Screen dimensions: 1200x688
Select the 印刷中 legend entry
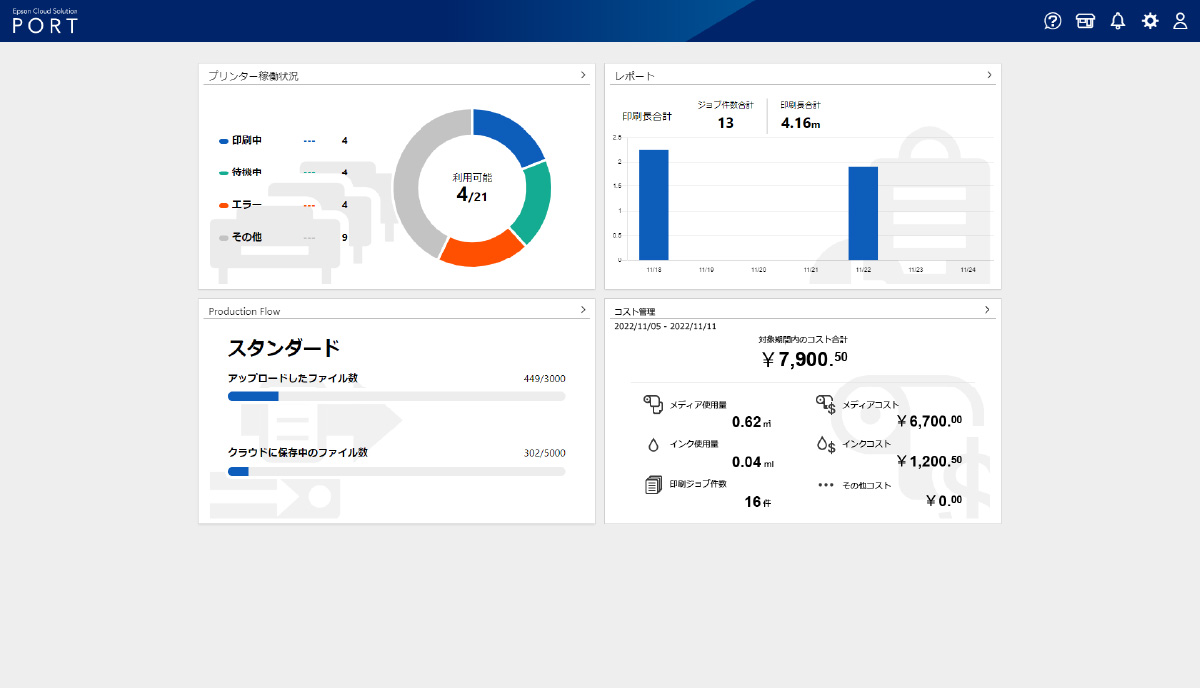tap(246, 141)
